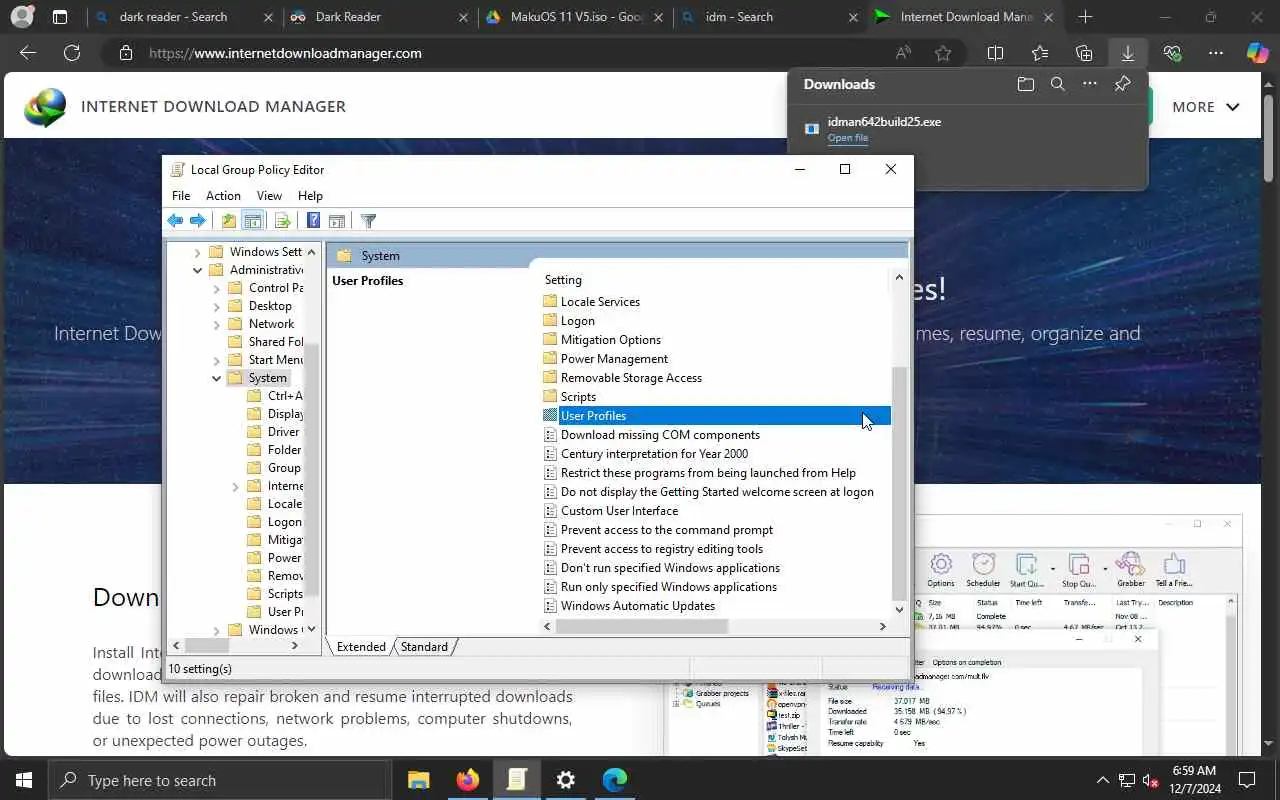Open MORE dropdown on IDM website

1205,107
